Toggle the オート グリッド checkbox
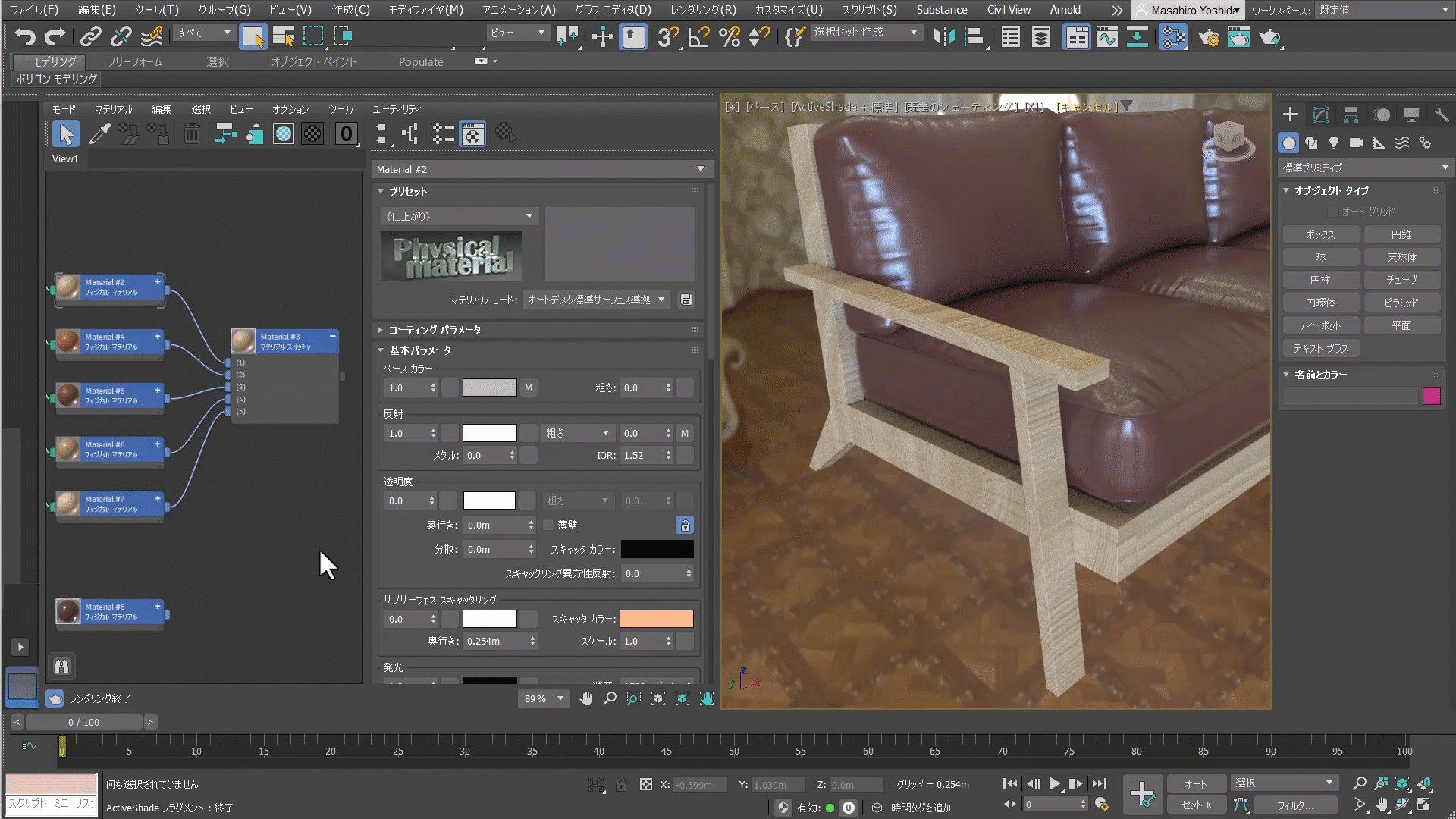Image resolution: width=1456 pixels, height=819 pixels. (x=1333, y=212)
